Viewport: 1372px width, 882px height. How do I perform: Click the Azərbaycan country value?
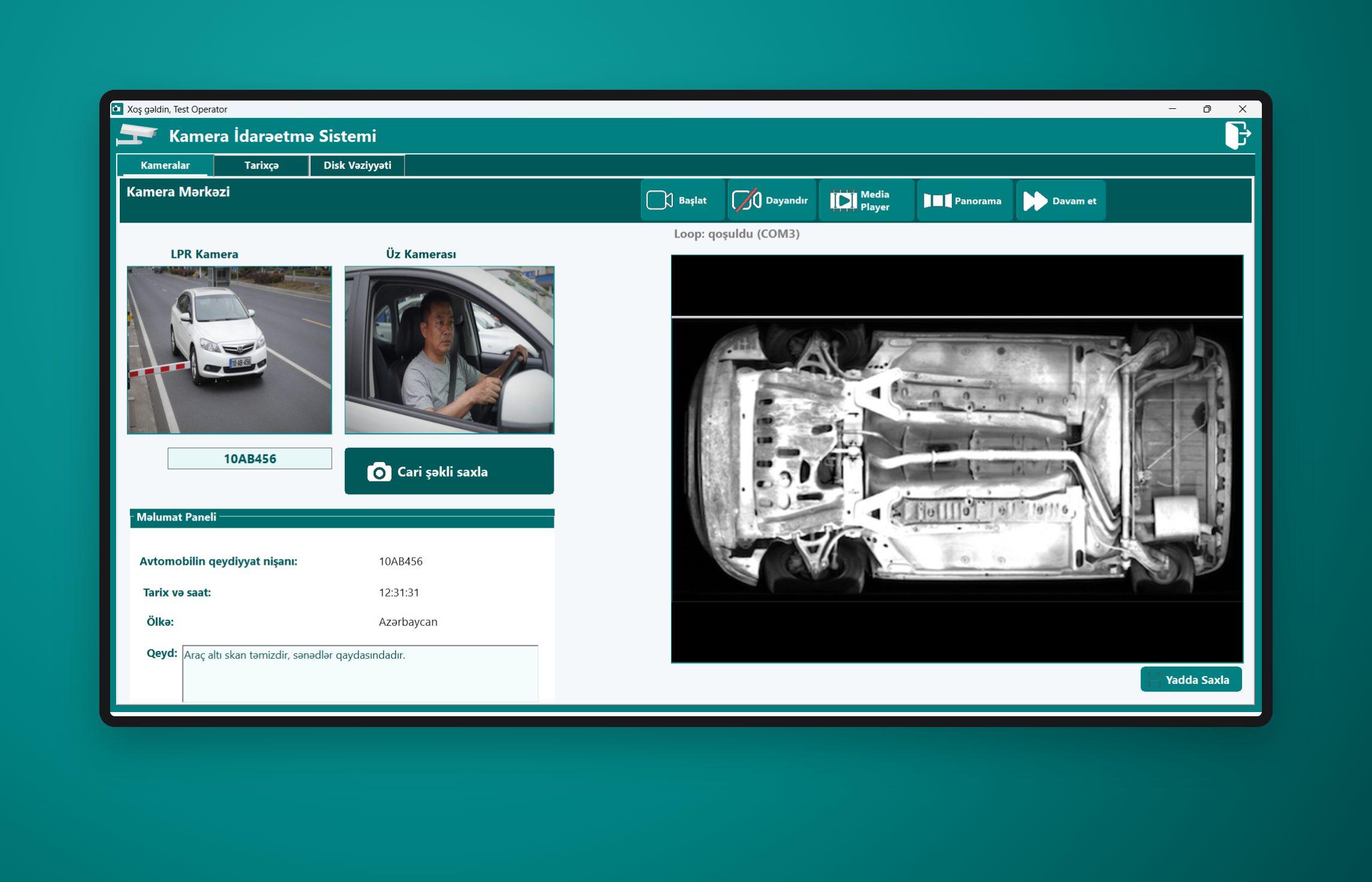click(x=408, y=622)
